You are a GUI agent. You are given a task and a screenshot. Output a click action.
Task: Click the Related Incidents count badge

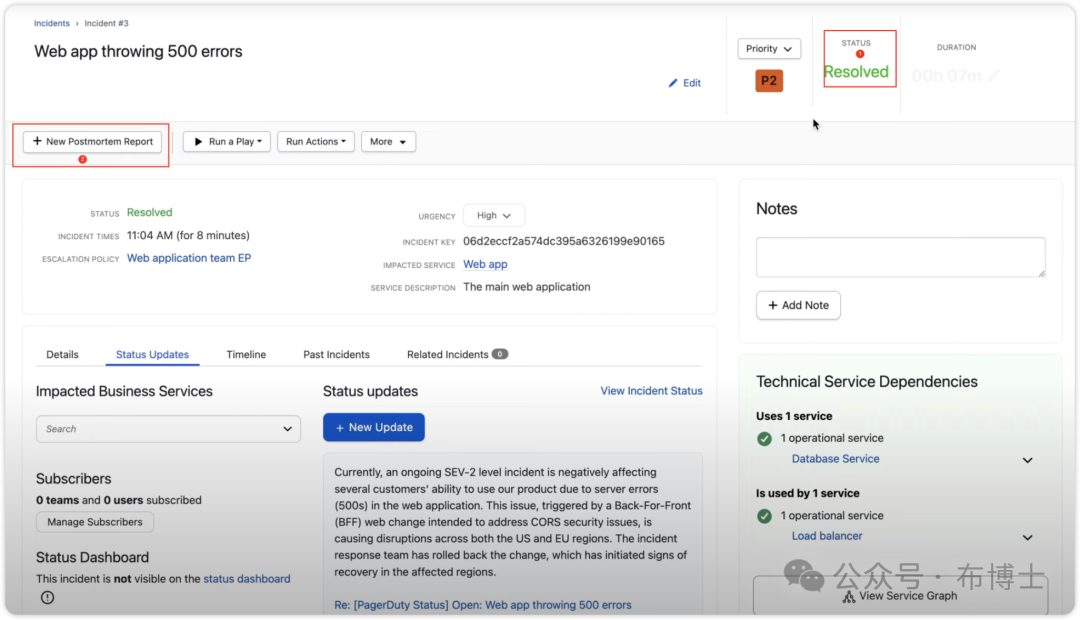[500, 354]
